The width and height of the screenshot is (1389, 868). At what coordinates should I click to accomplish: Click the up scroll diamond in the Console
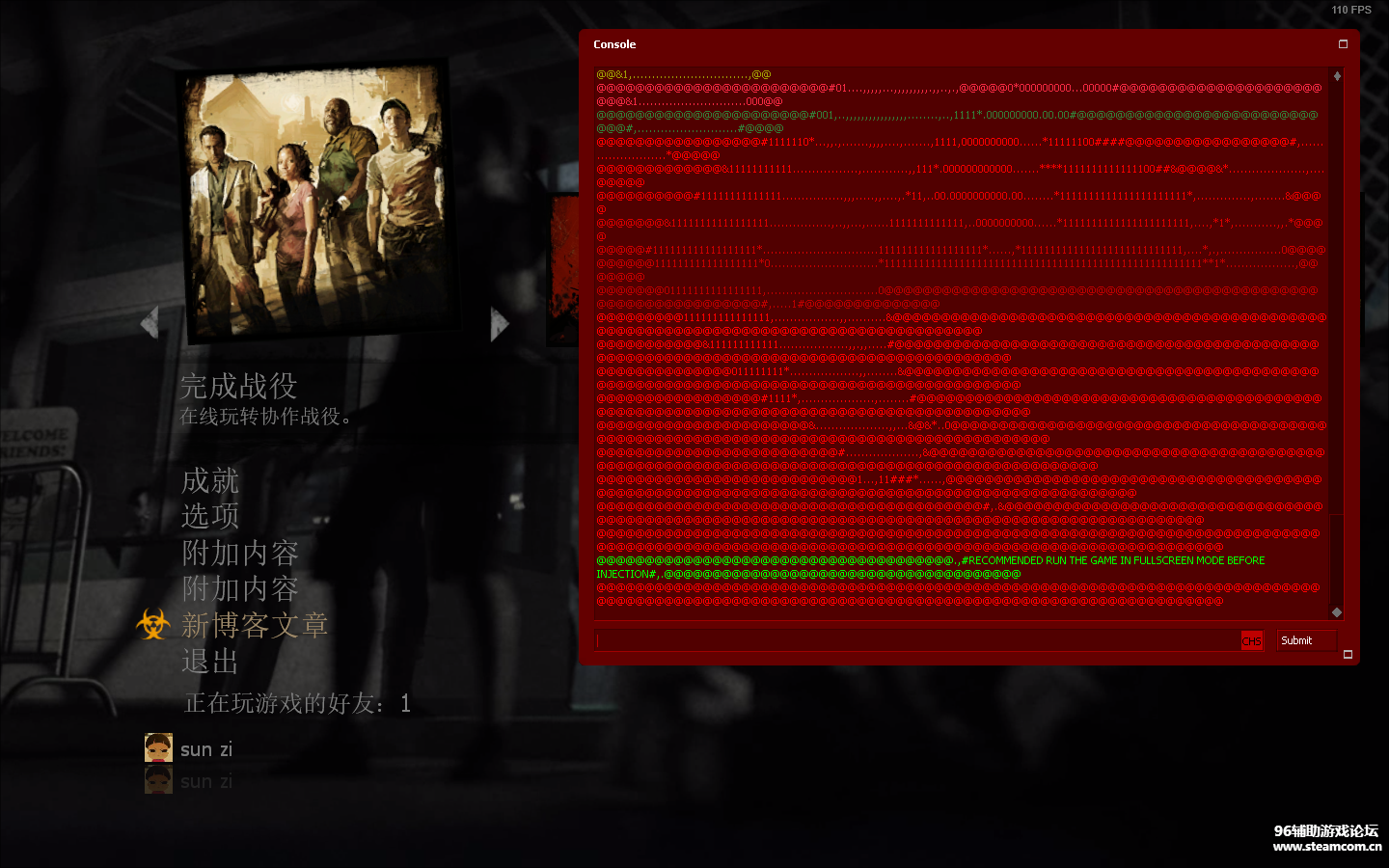(1337, 75)
